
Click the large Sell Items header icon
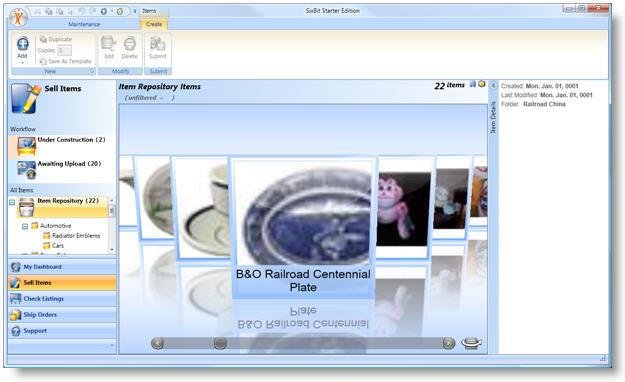(26, 98)
